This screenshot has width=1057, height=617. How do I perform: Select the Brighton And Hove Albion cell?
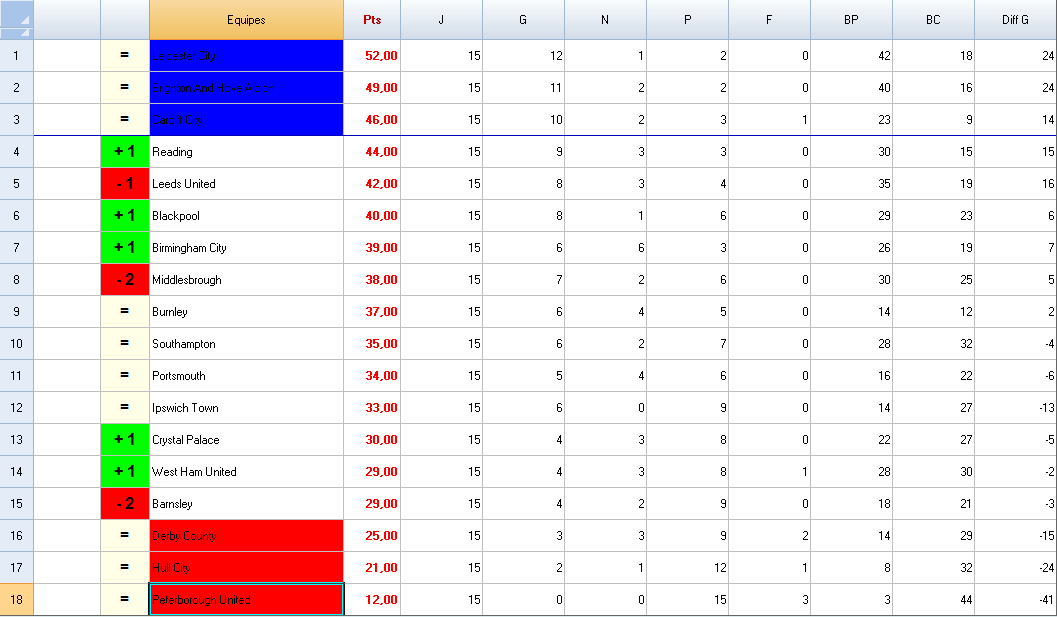tap(246, 88)
